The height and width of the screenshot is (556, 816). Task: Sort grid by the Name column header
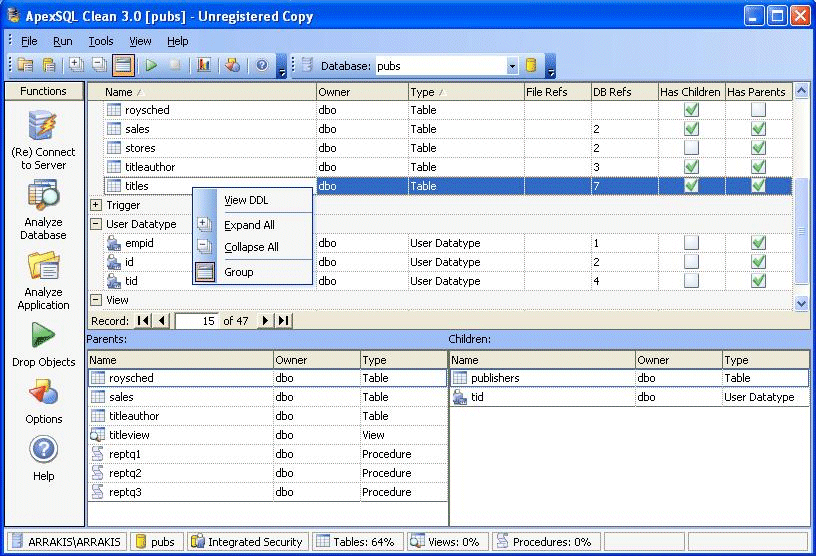(202, 92)
